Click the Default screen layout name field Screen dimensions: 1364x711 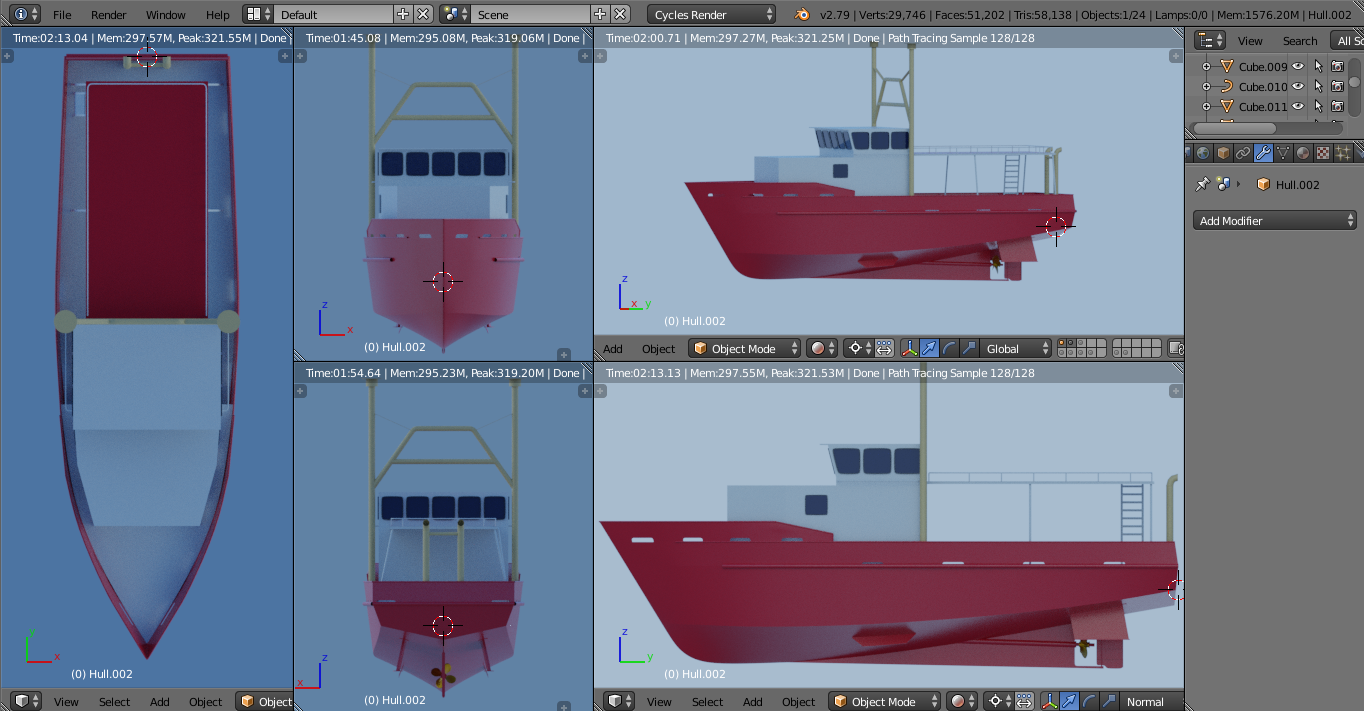pos(333,14)
